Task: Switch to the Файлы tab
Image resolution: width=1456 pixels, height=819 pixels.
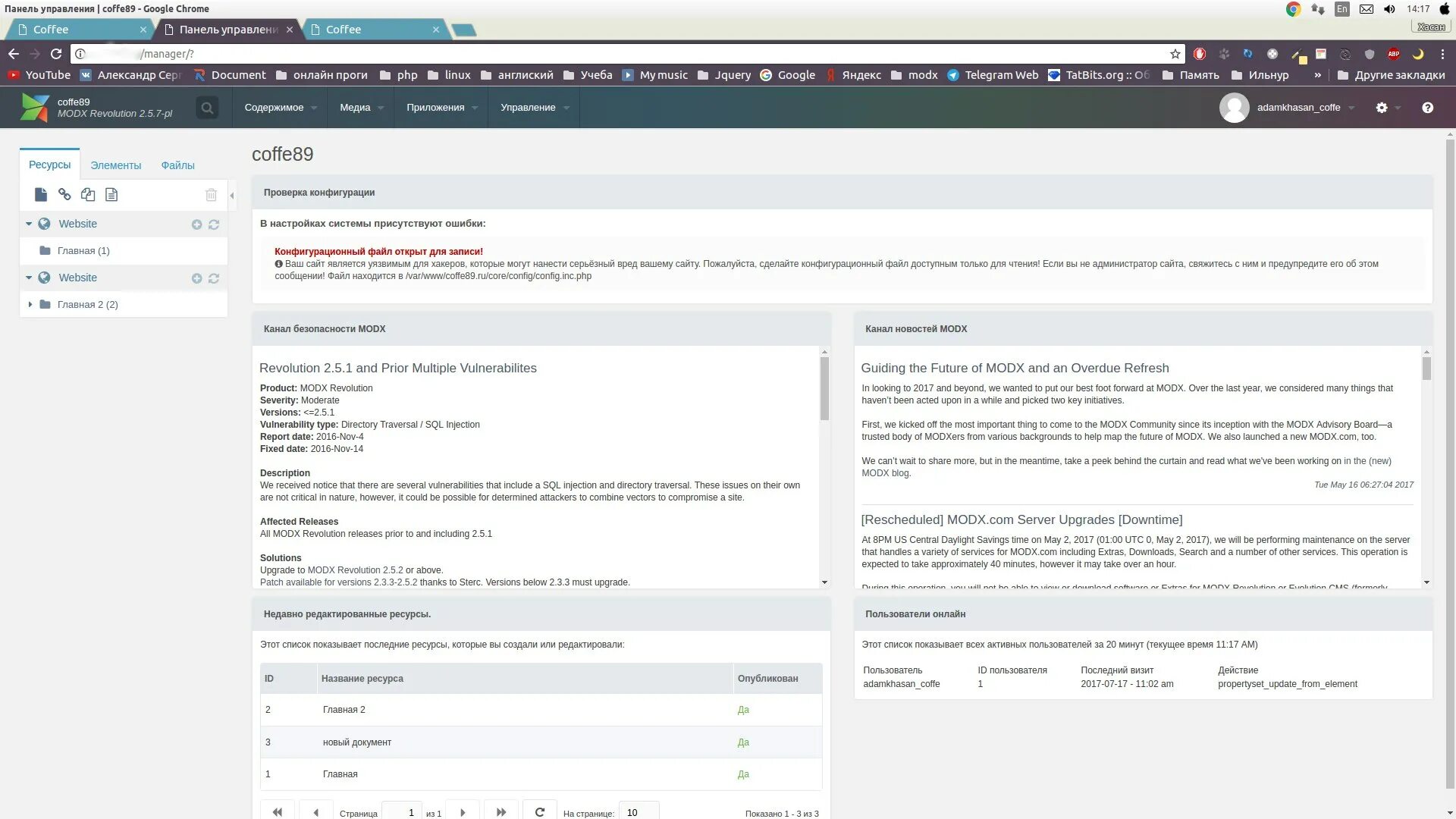Action: [x=177, y=165]
